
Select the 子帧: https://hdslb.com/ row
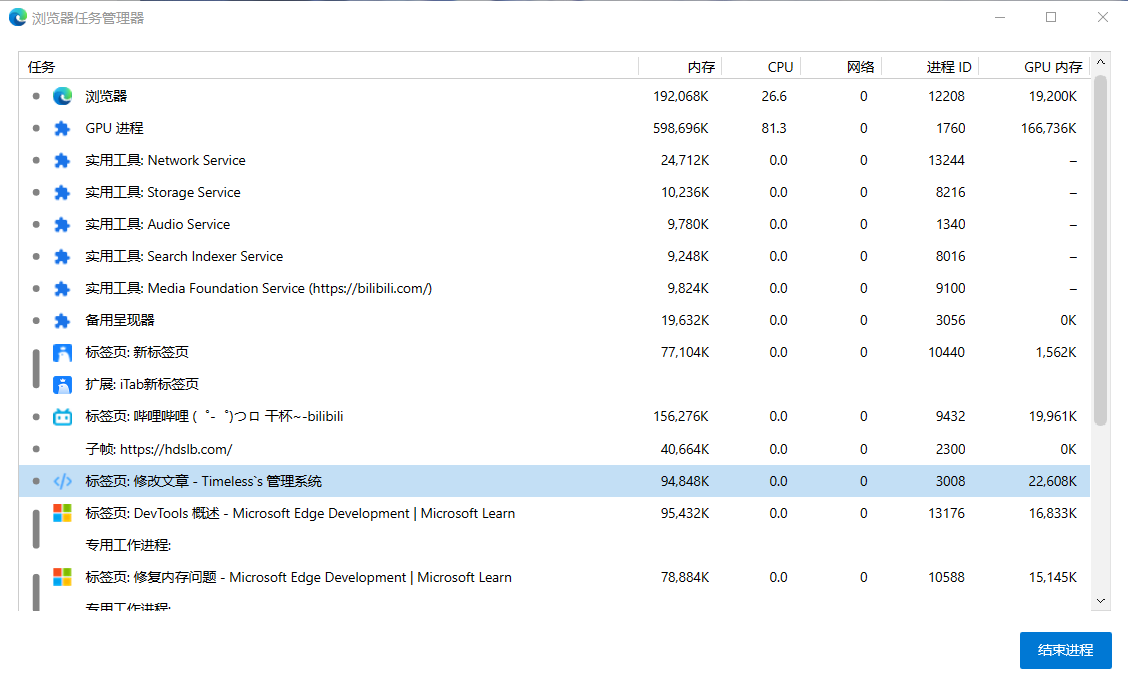click(554, 449)
